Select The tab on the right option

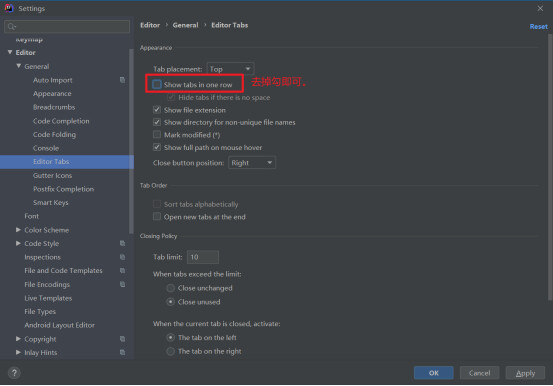click(170, 351)
